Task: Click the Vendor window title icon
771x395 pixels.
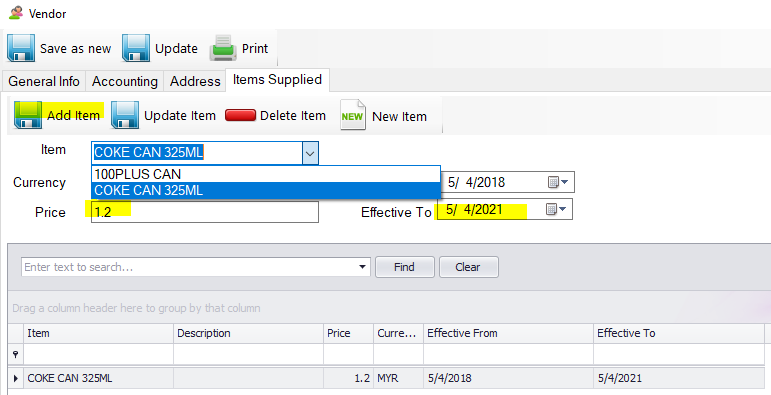Action: click(x=16, y=13)
